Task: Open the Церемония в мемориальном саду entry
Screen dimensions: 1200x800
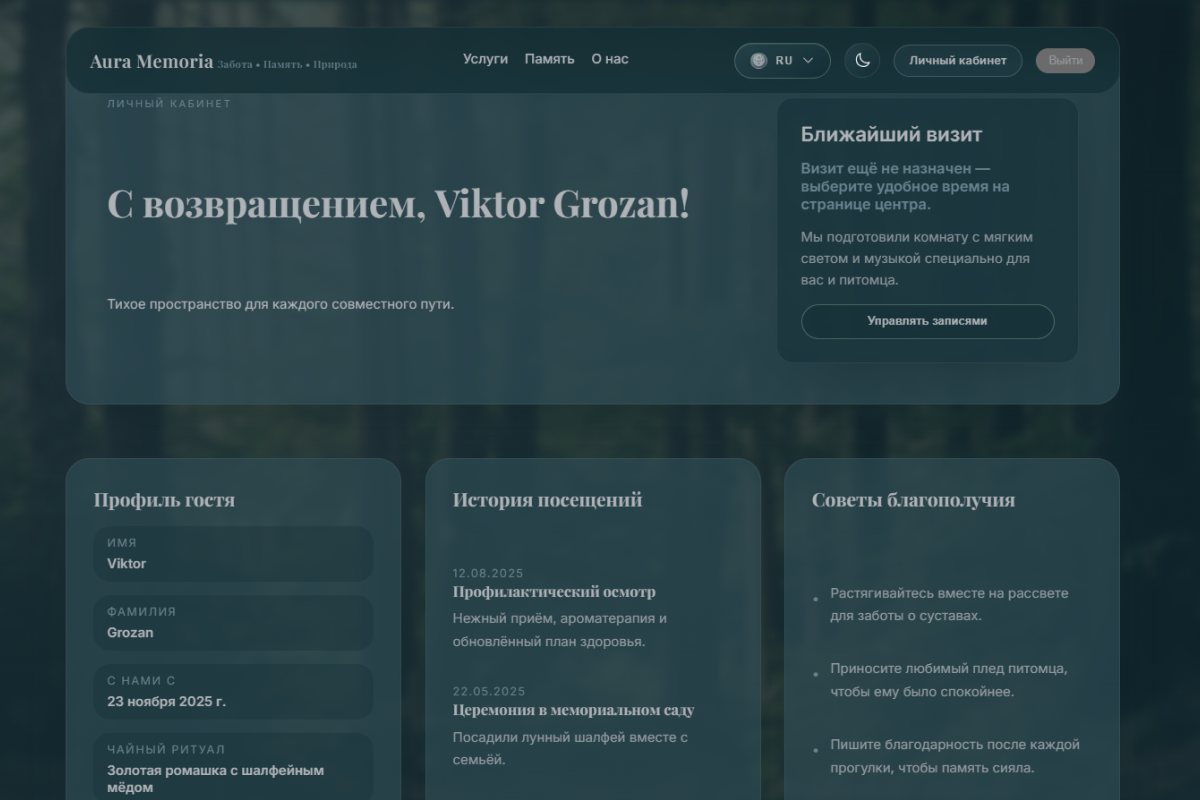Action: point(573,710)
